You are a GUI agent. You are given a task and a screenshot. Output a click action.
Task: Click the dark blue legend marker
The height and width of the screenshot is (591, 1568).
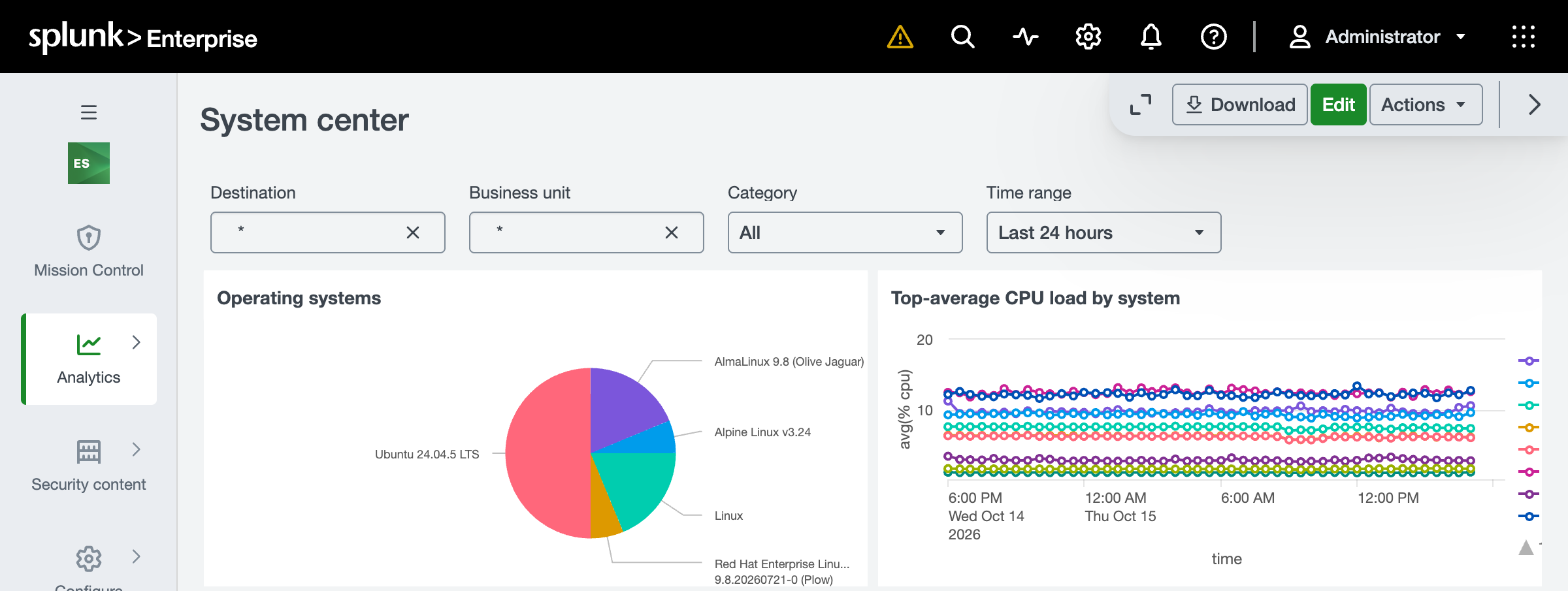tap(1529, 517)
